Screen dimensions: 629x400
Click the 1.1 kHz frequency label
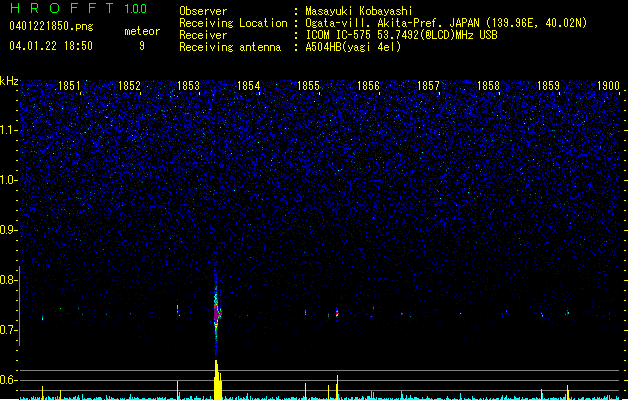click(x=9, y=130)
